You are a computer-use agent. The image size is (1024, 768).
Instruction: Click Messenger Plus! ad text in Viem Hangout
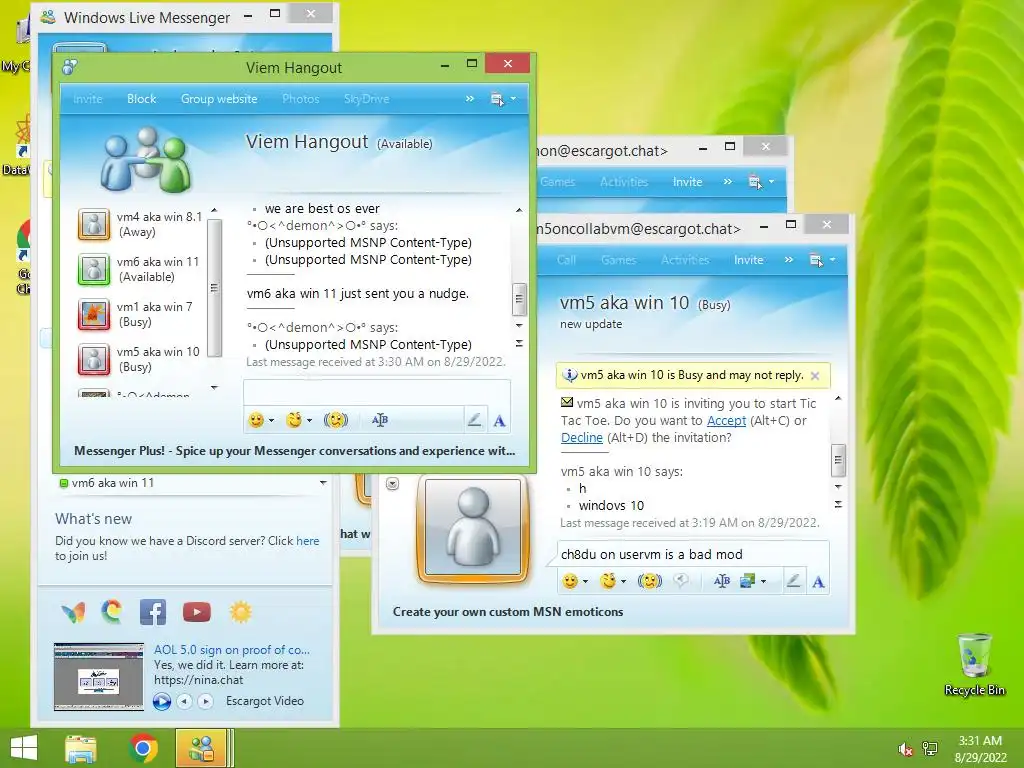point(295,451)
